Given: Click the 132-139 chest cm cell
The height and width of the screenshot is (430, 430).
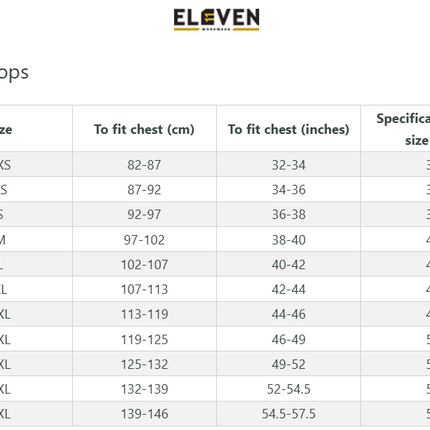Looking at the screenshot, I should [144, 389].
